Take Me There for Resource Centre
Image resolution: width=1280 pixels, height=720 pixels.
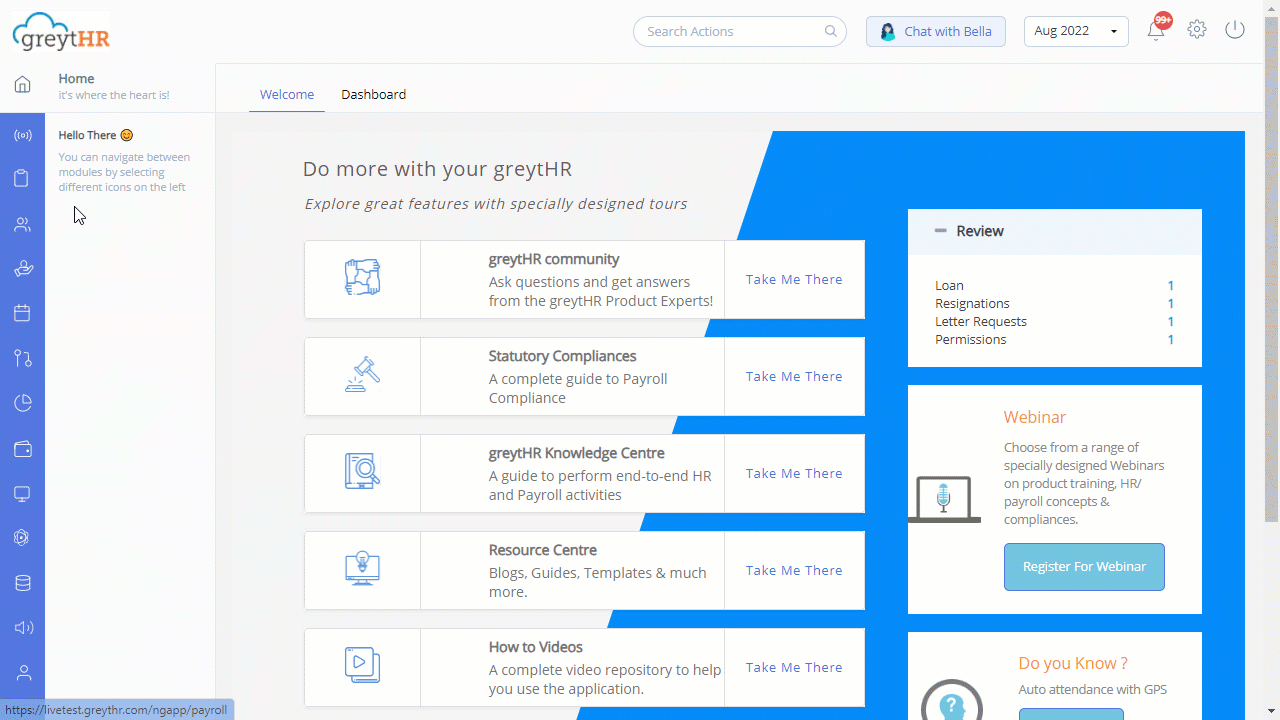click(794, 570)
